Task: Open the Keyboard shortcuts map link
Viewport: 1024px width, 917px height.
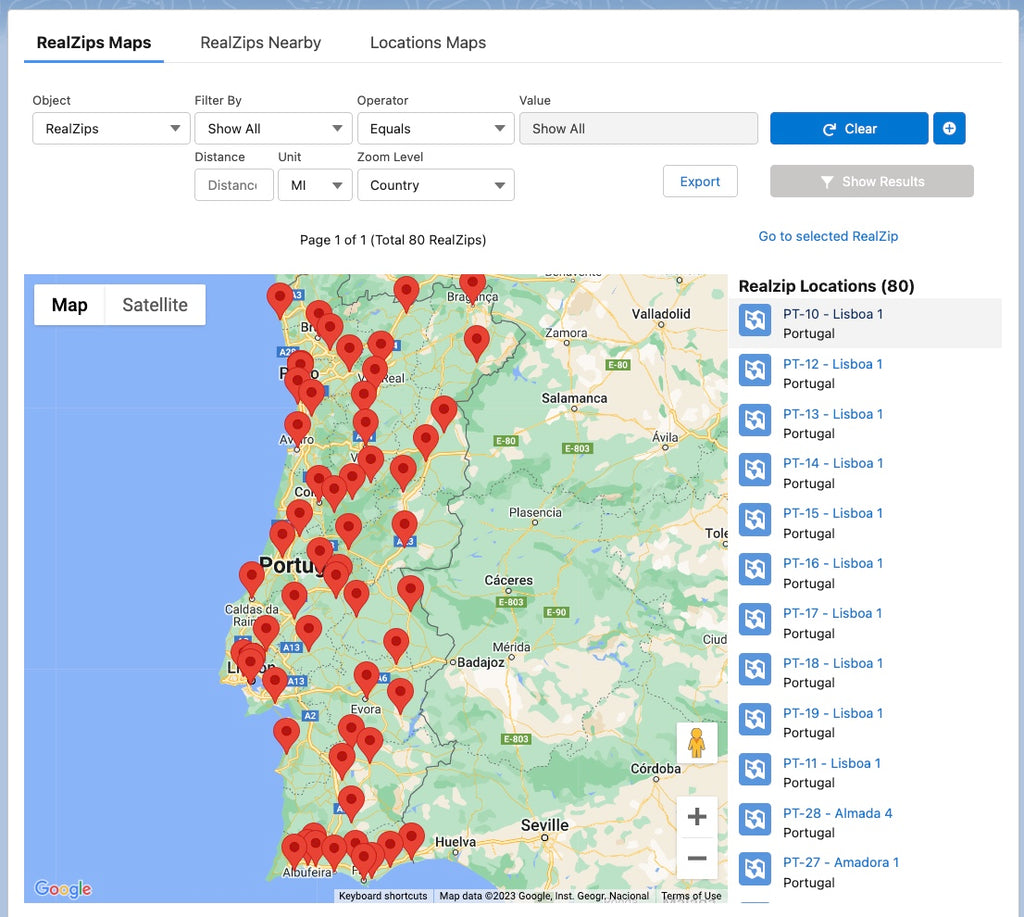Action: [383, 896]
